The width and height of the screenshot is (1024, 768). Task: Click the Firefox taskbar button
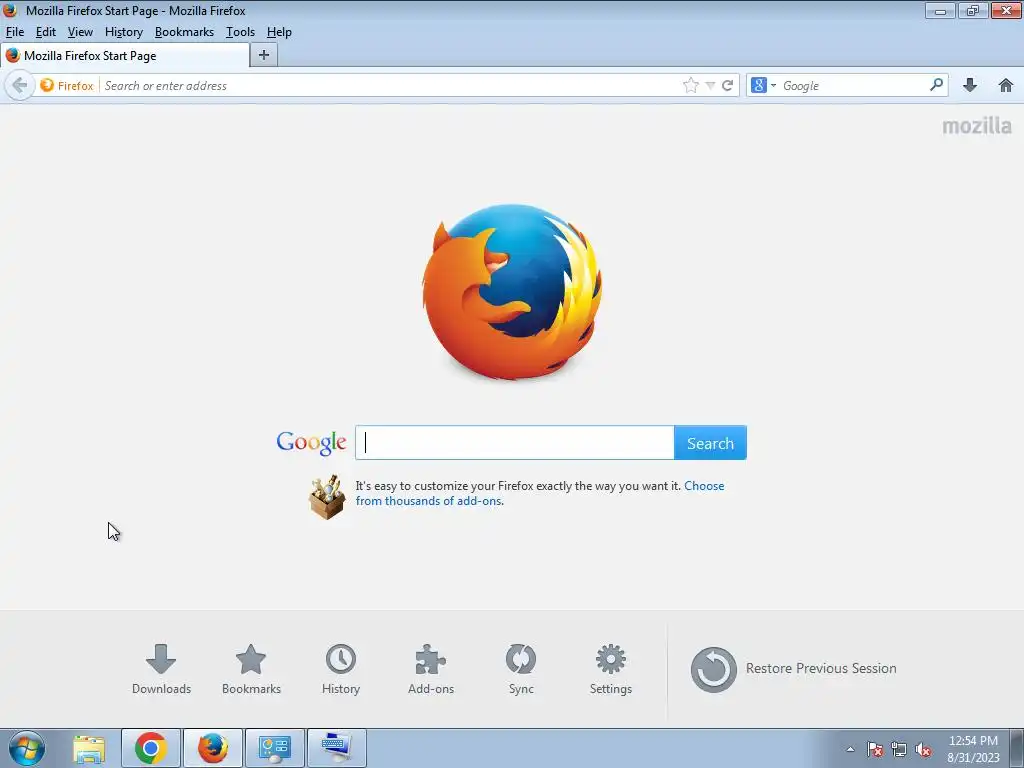213,748
